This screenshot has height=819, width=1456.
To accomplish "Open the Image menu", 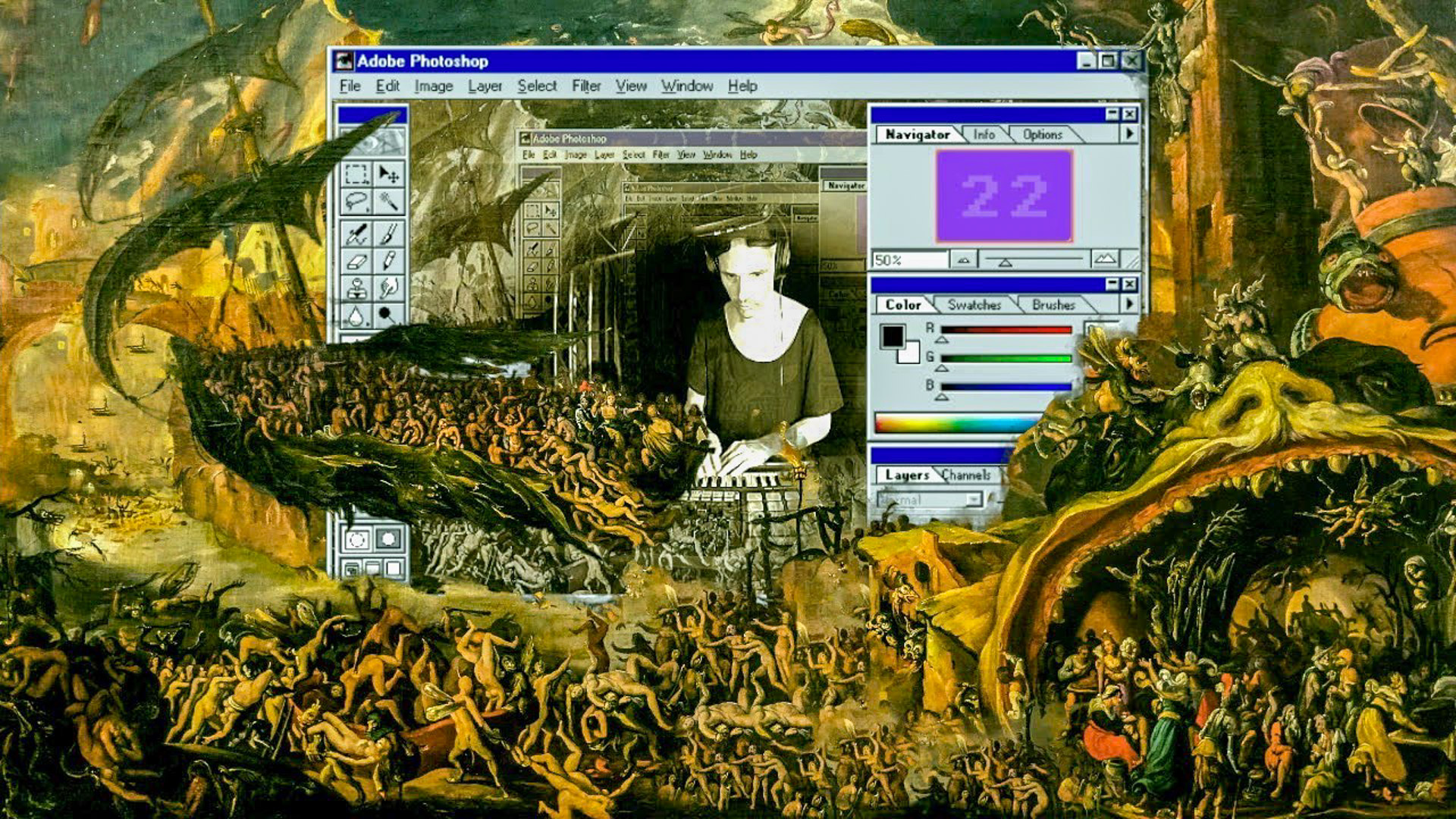I will (434, 86).
